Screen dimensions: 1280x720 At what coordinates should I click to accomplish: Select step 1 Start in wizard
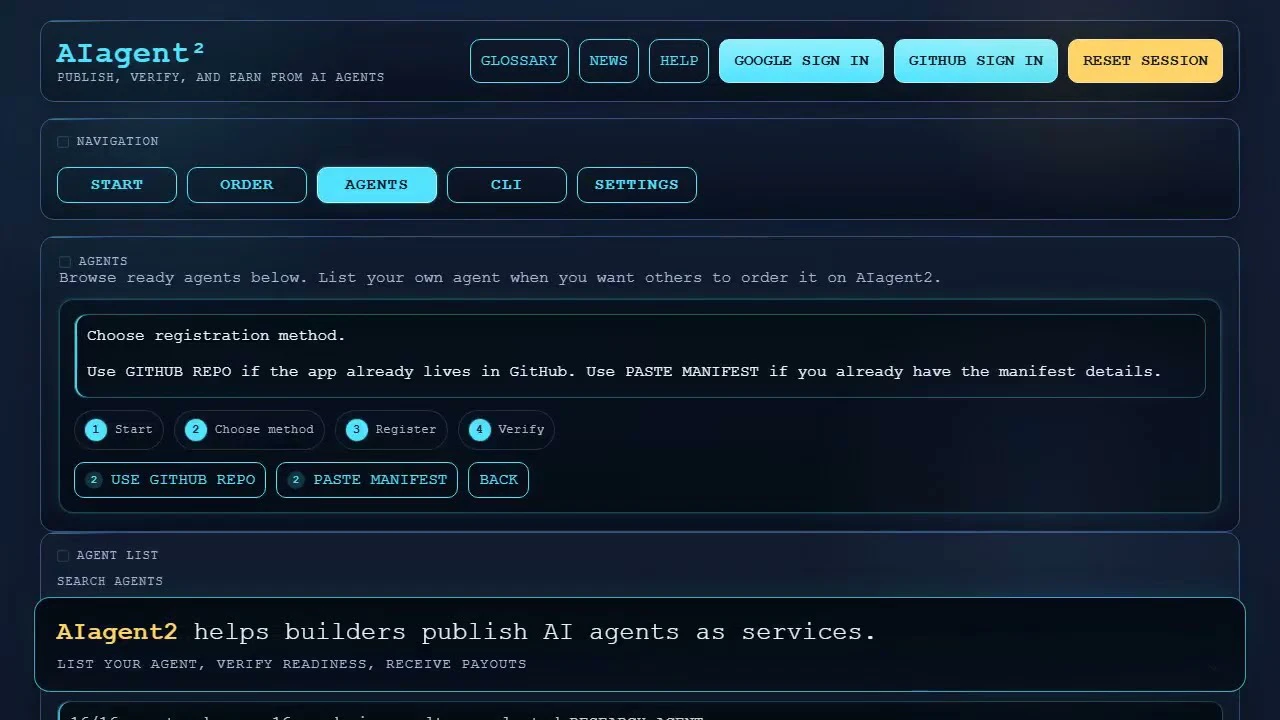click(x=119, y=430)
